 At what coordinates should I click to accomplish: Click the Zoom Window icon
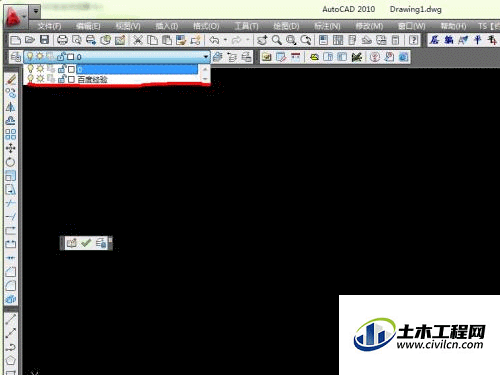pyautogui.click(x=291, y=40)
